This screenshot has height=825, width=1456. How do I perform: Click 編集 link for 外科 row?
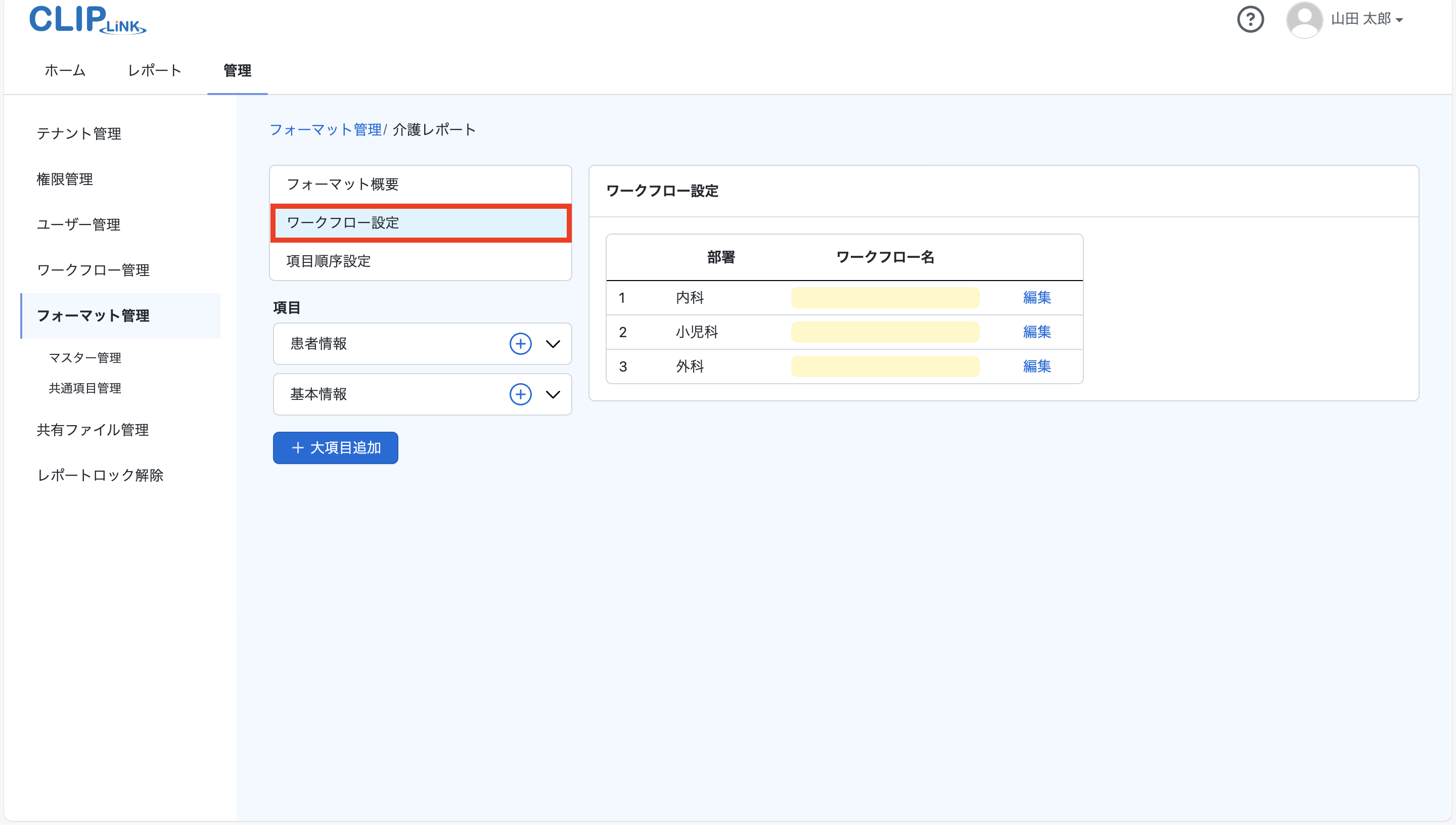[1036, 366]
